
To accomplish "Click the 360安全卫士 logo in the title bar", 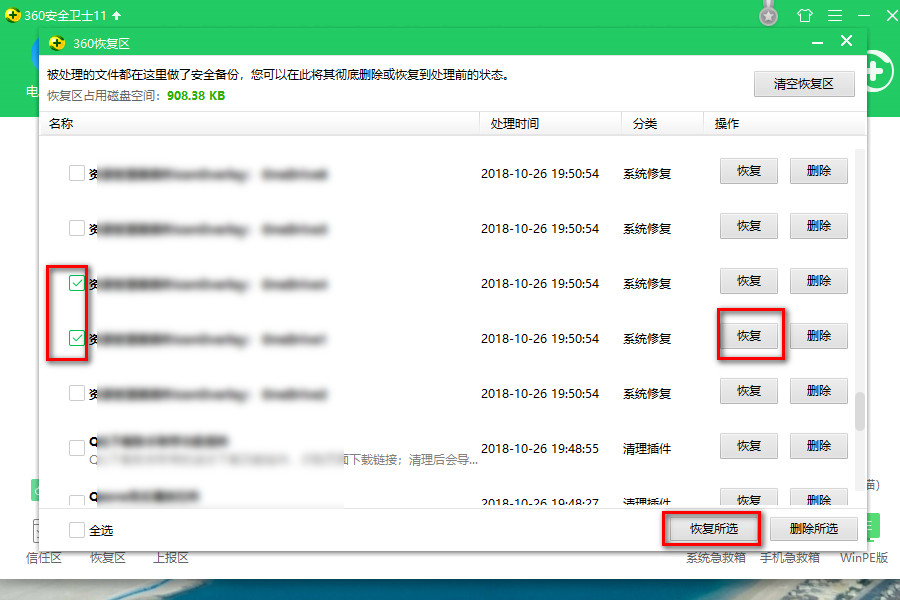I will (14, 15).
